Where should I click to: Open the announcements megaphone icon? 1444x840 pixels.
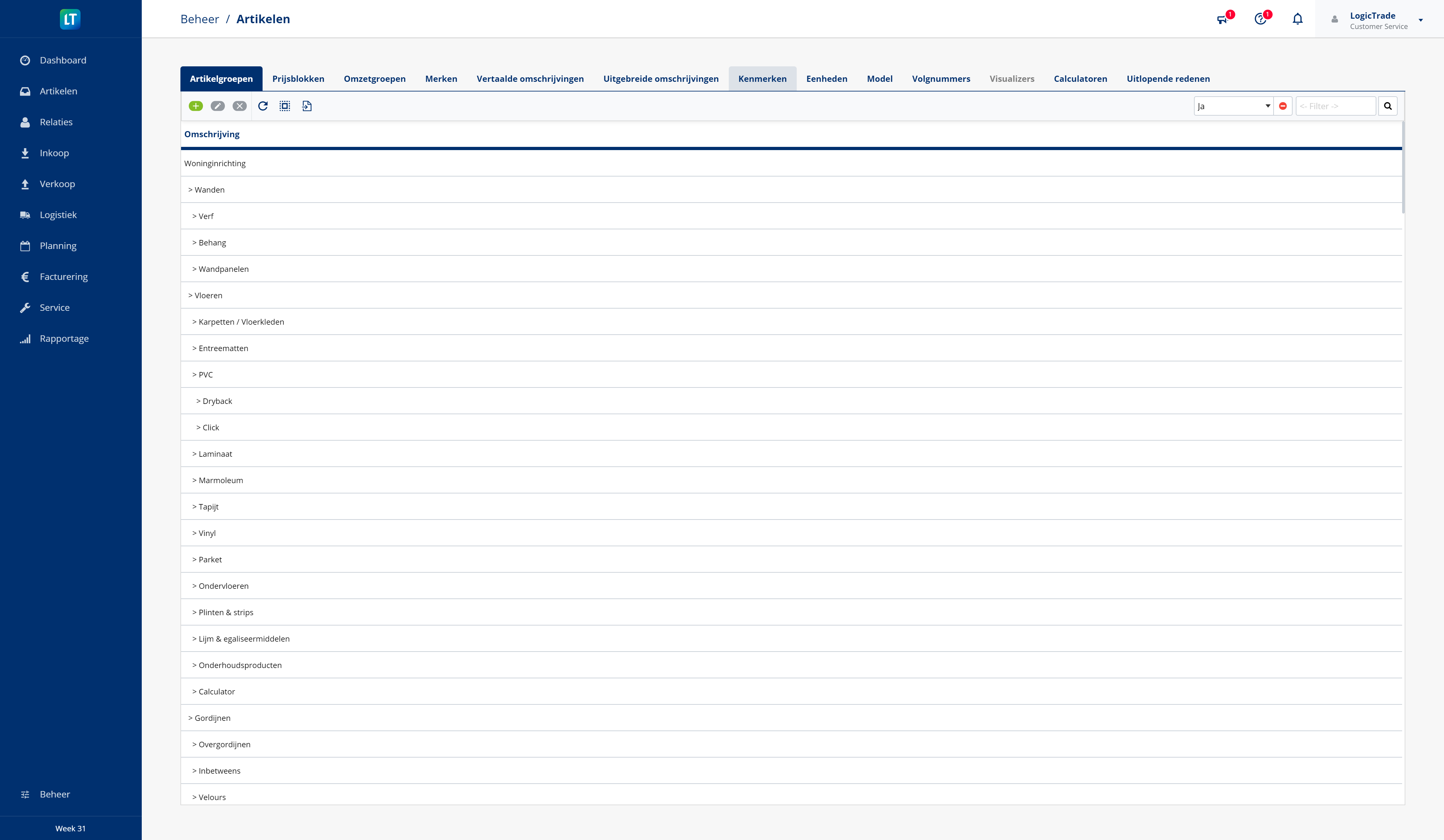(x=1222, y=19)
